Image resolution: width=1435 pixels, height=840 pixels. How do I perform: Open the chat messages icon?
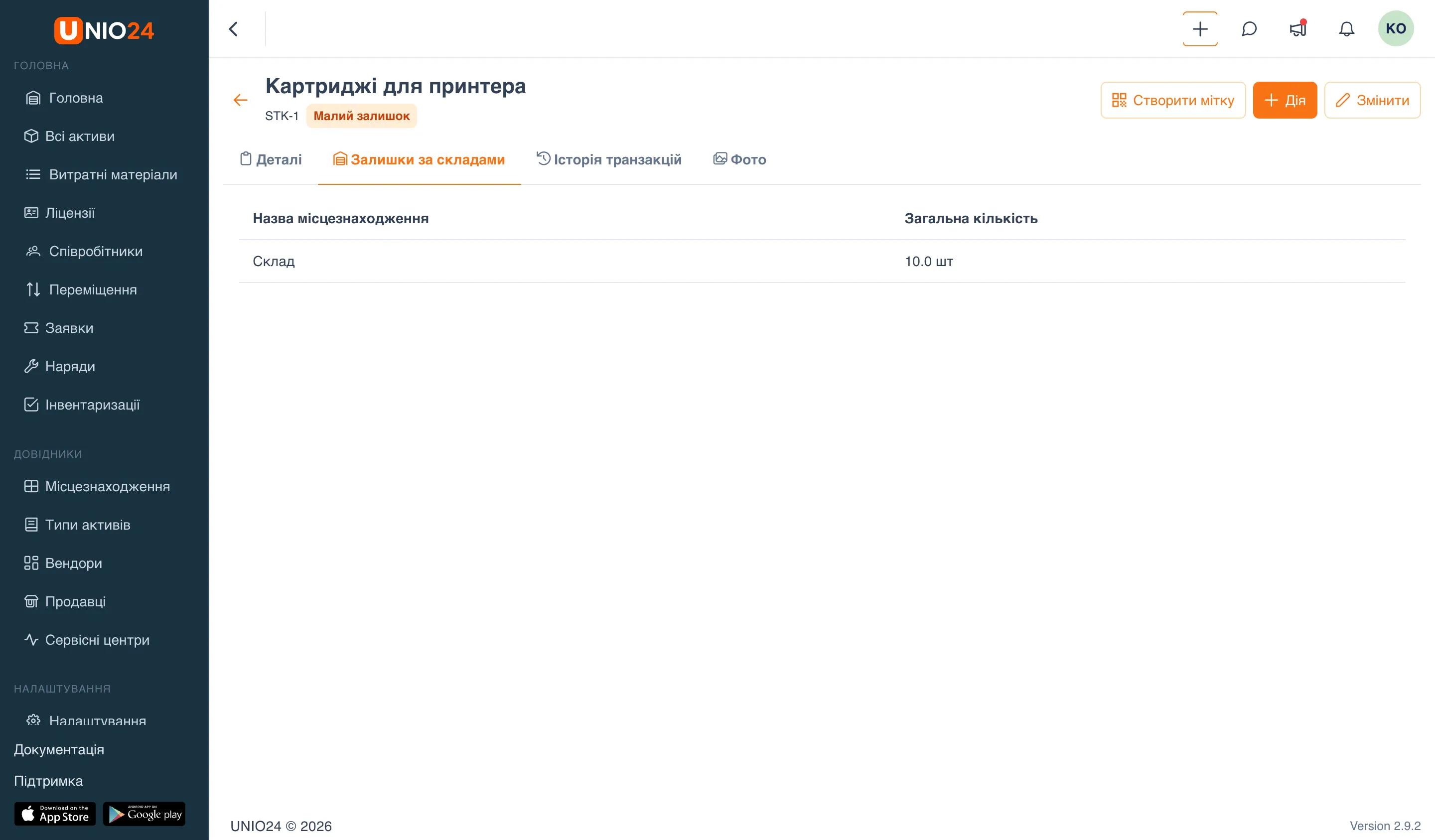[x=1249, y=28]
